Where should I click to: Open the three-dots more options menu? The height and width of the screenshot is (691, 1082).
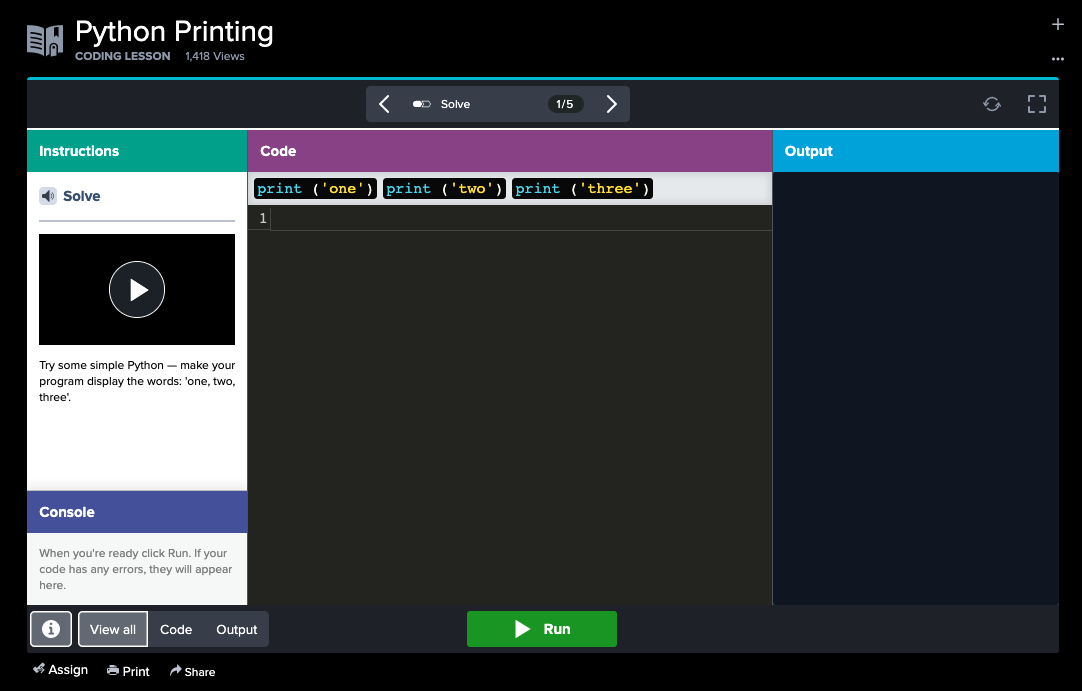point(1057,59)
